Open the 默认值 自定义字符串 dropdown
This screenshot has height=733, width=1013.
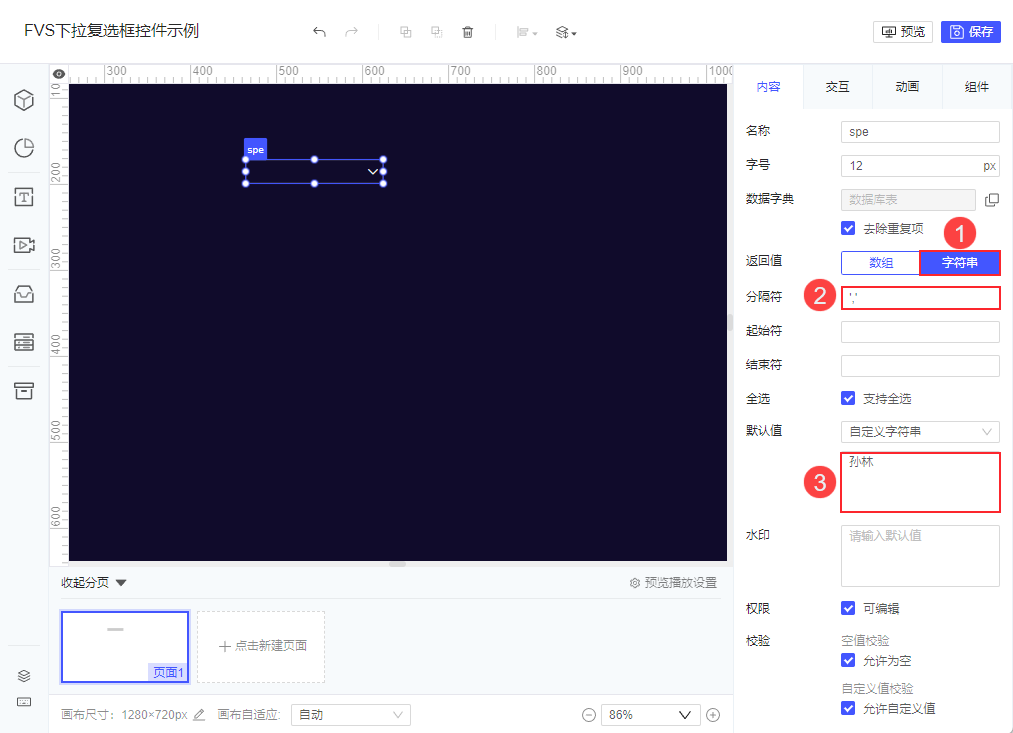pyautogui.click(x=920, y=431)
